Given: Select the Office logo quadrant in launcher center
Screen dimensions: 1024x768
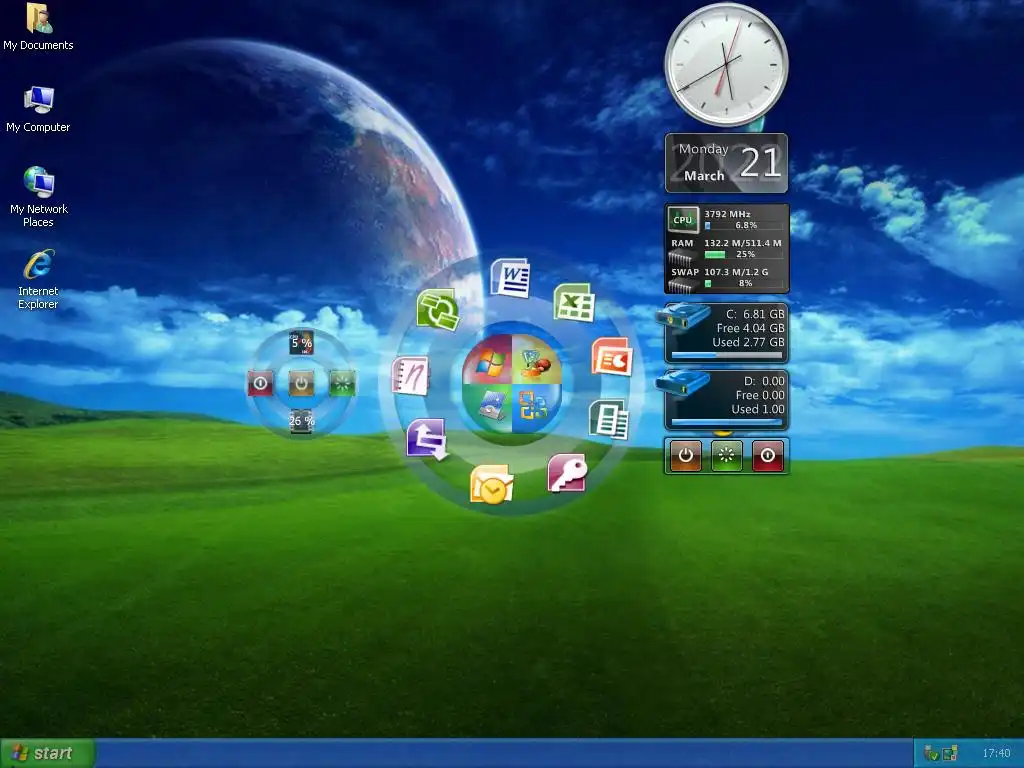Looking at the screenshot, I should tap(537, 408).
